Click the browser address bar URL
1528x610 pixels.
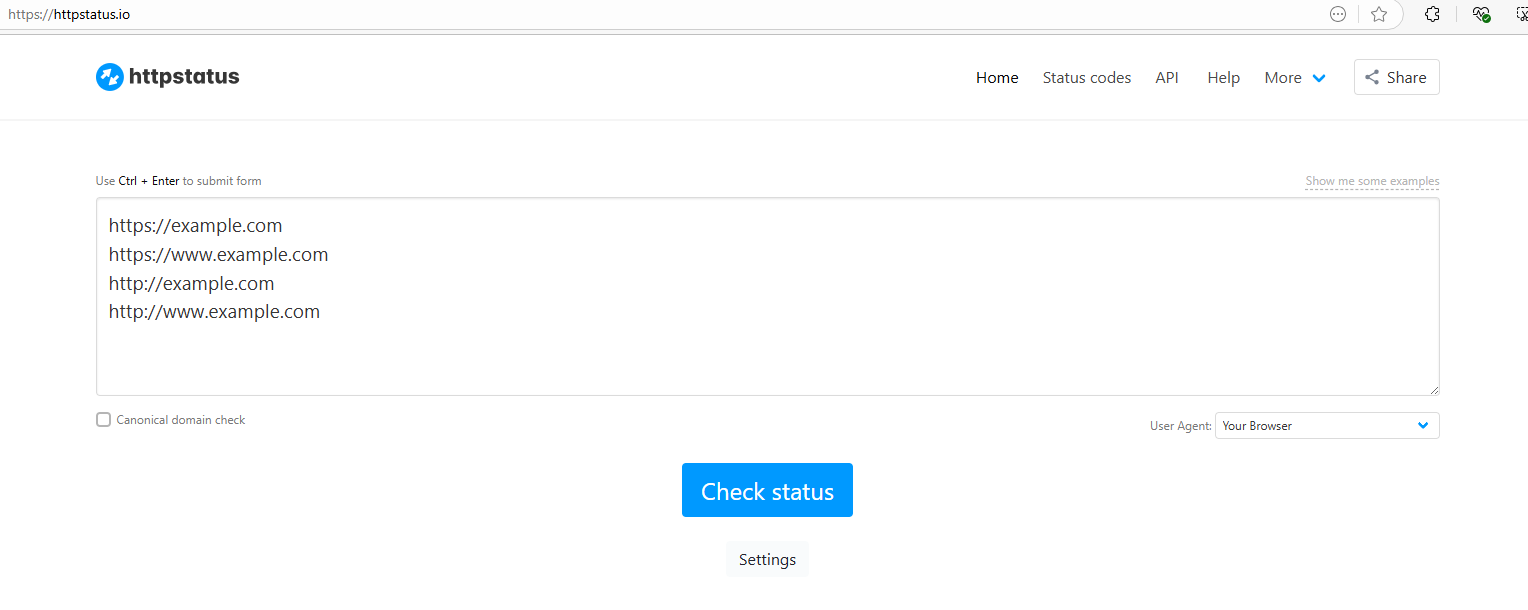pos(69,14)
